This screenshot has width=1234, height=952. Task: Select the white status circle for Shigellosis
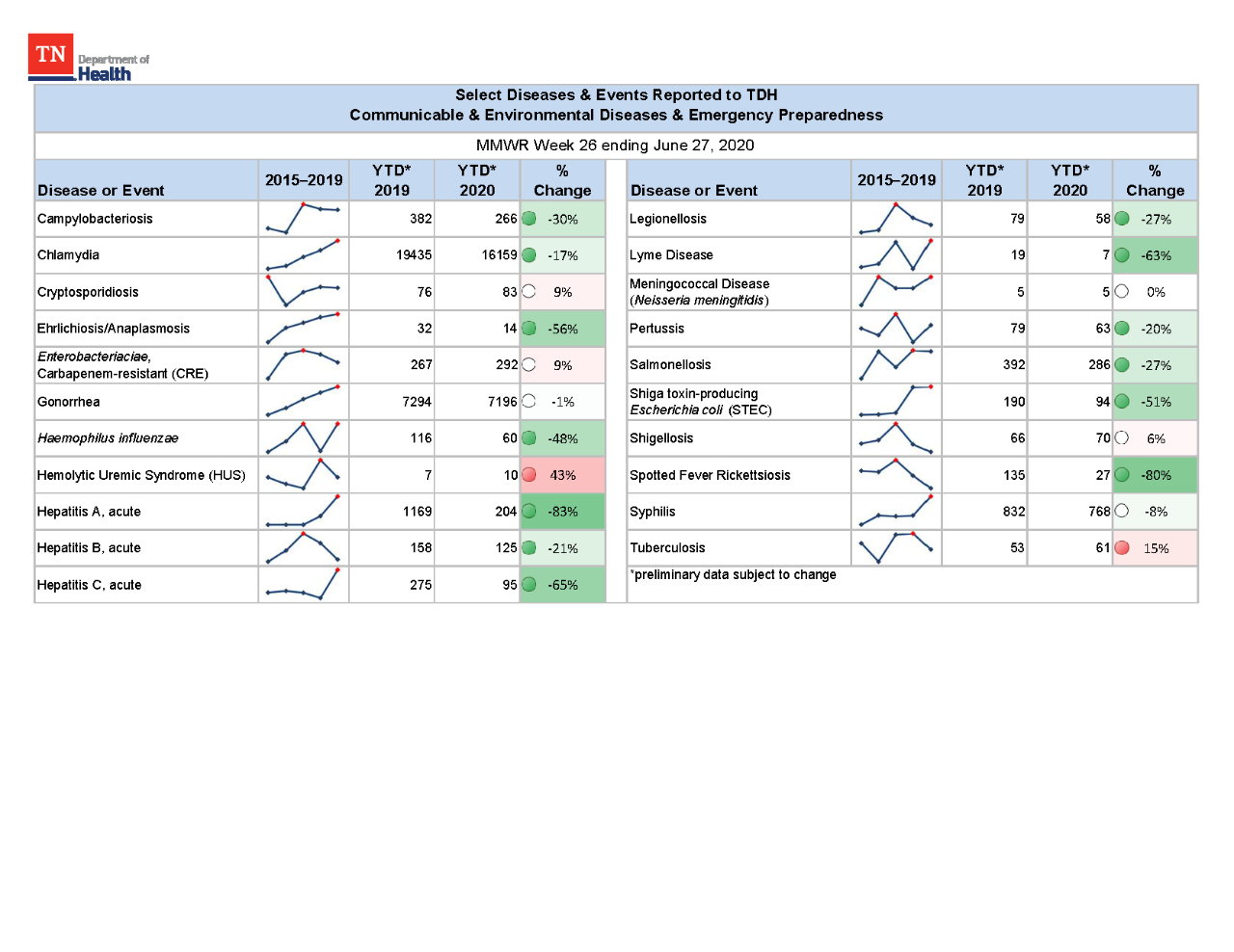(1122, 438)
